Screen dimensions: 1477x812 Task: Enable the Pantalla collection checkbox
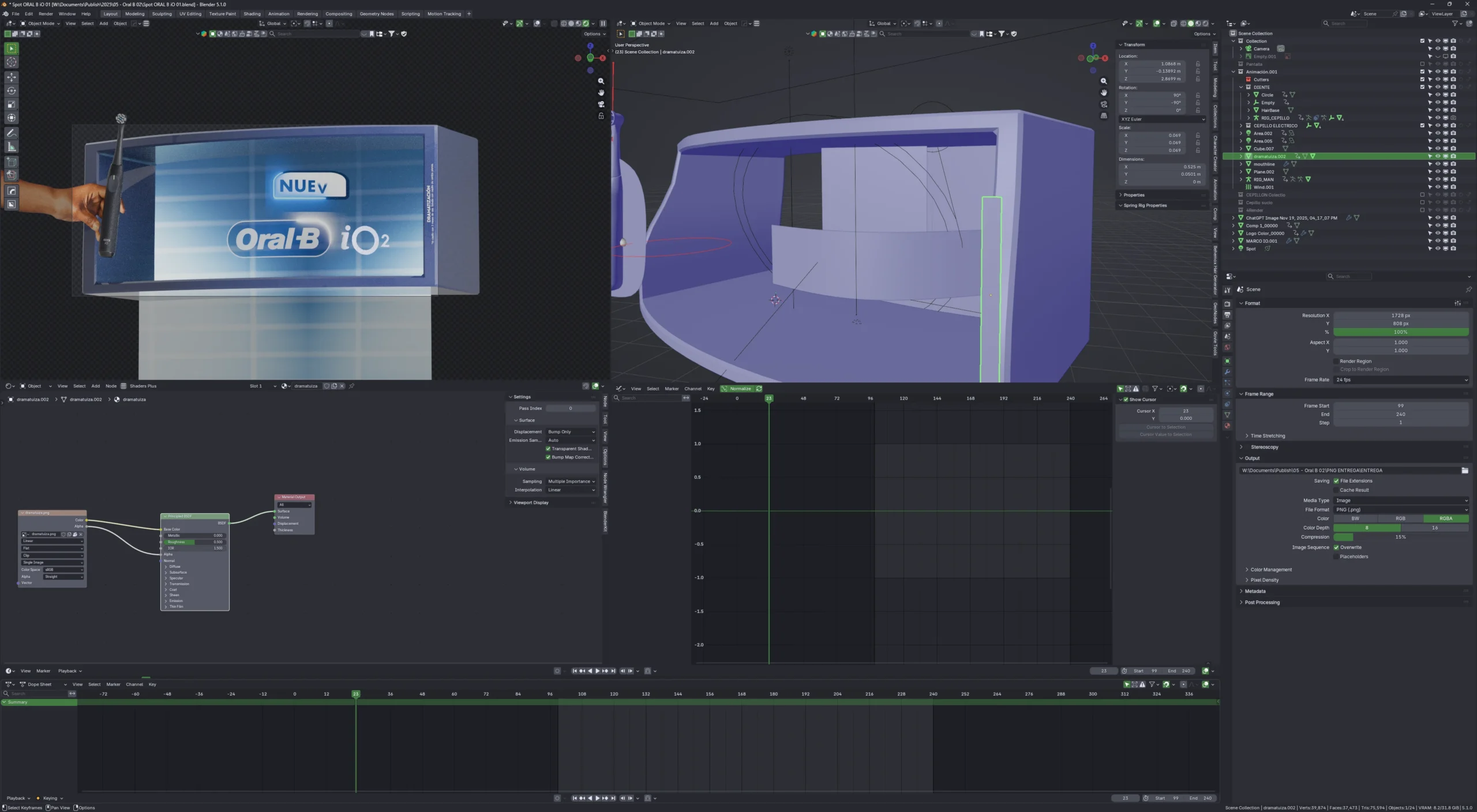tap(1422, 64)
